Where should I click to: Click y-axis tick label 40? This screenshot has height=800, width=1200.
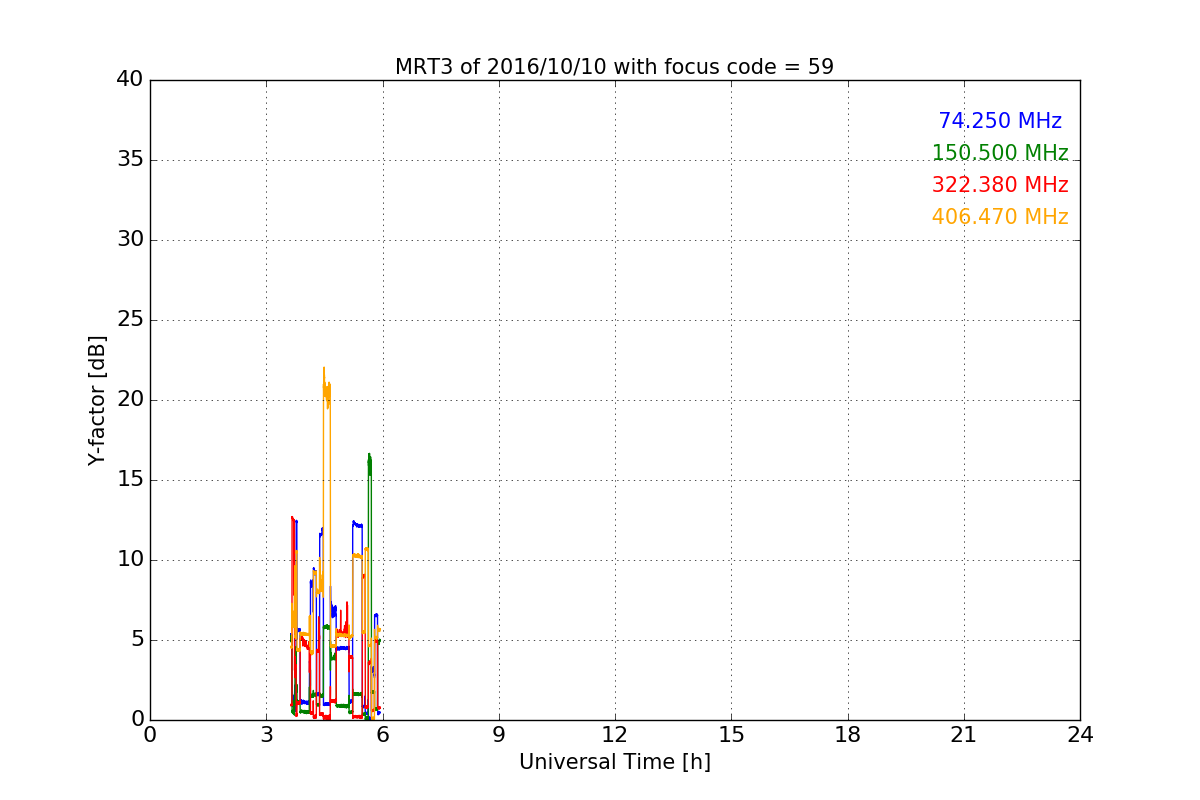(130, 80)
